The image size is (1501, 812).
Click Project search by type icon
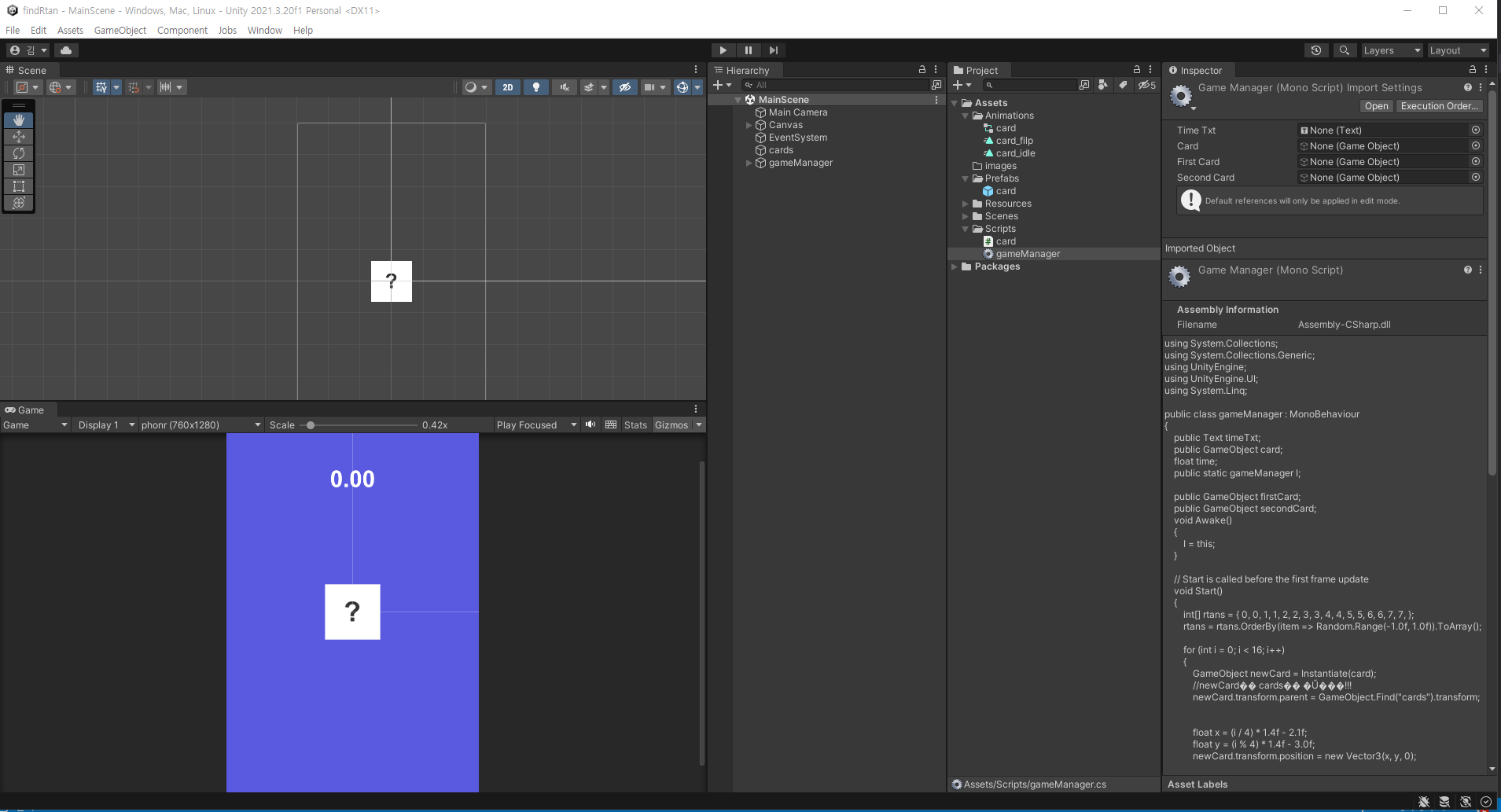1103,85
